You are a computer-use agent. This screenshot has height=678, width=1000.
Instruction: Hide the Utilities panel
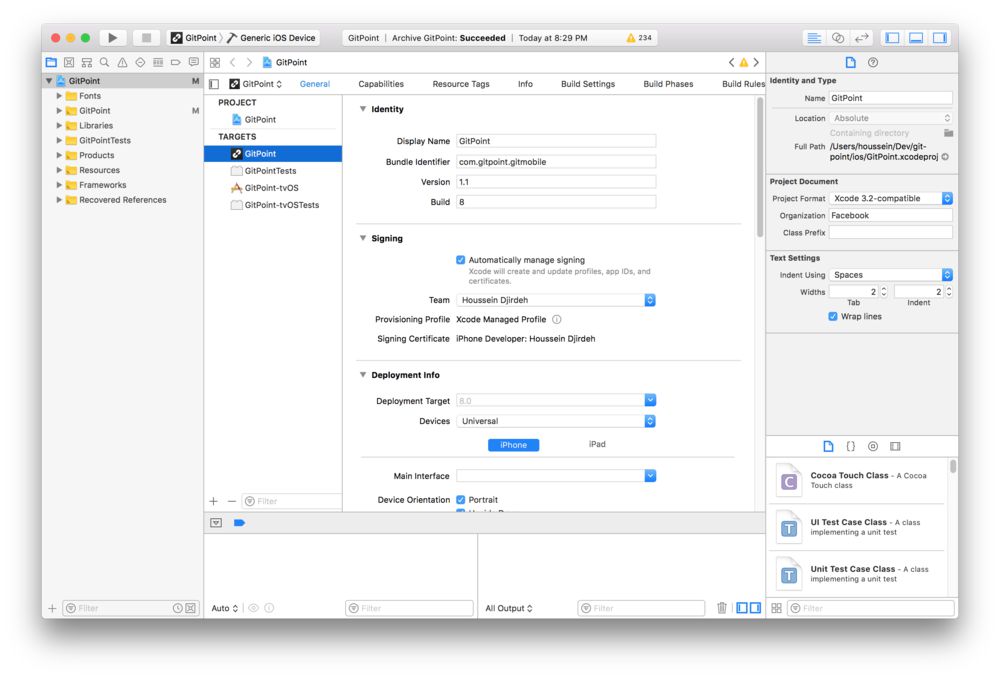point(939,38)
